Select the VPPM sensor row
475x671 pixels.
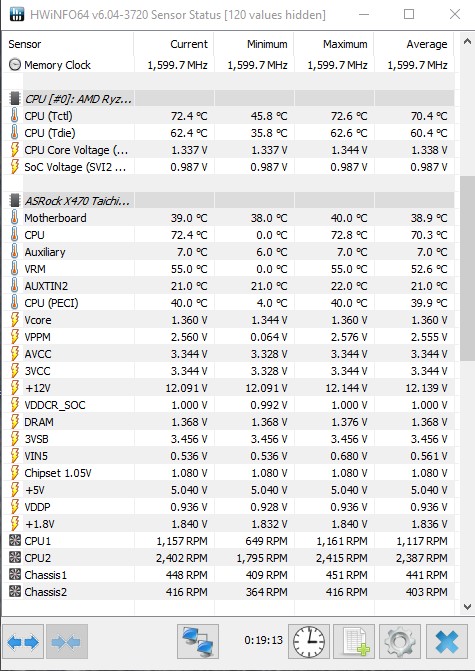tap(230, 337)
